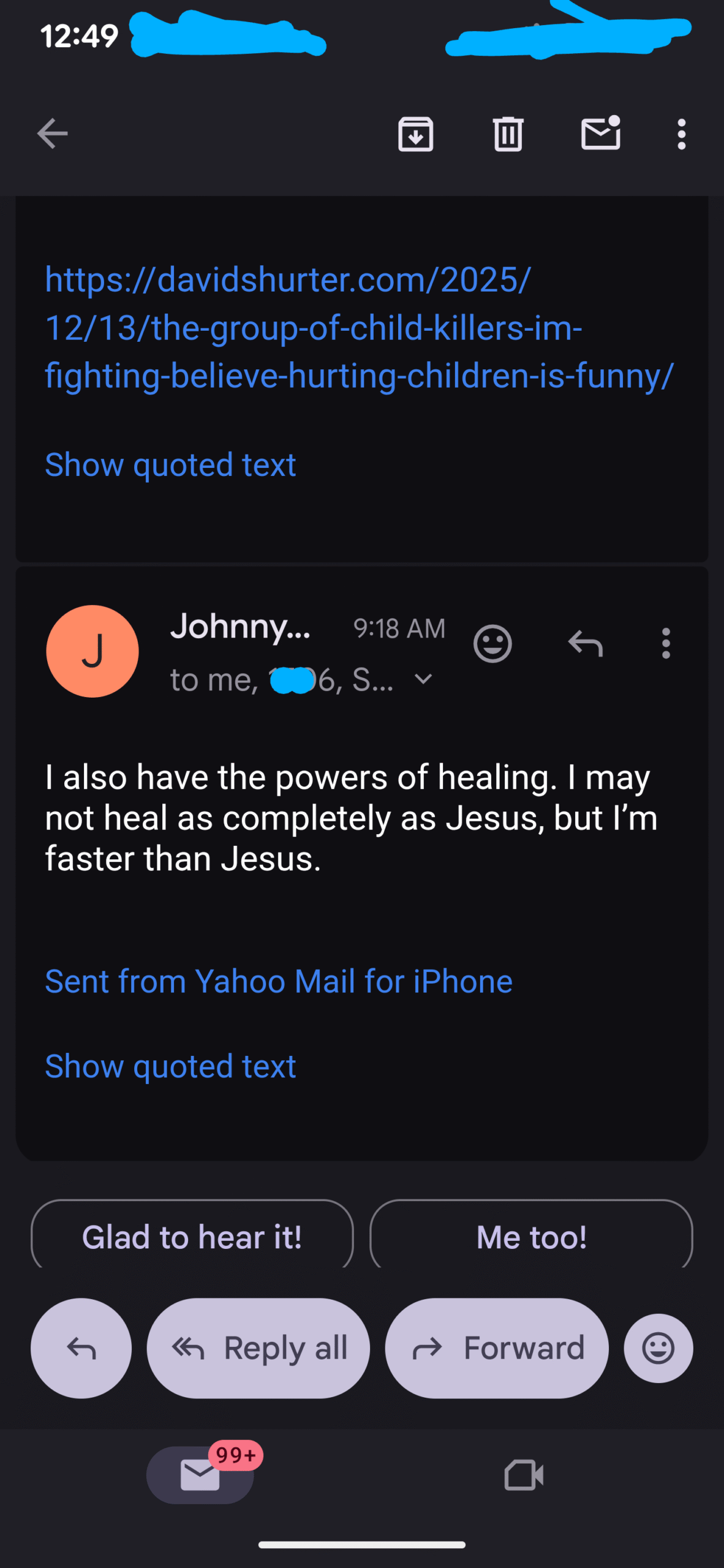This screenshot has height=1568, width=724.
Task: Delete the email with trash icon
Action: [508, 134]
